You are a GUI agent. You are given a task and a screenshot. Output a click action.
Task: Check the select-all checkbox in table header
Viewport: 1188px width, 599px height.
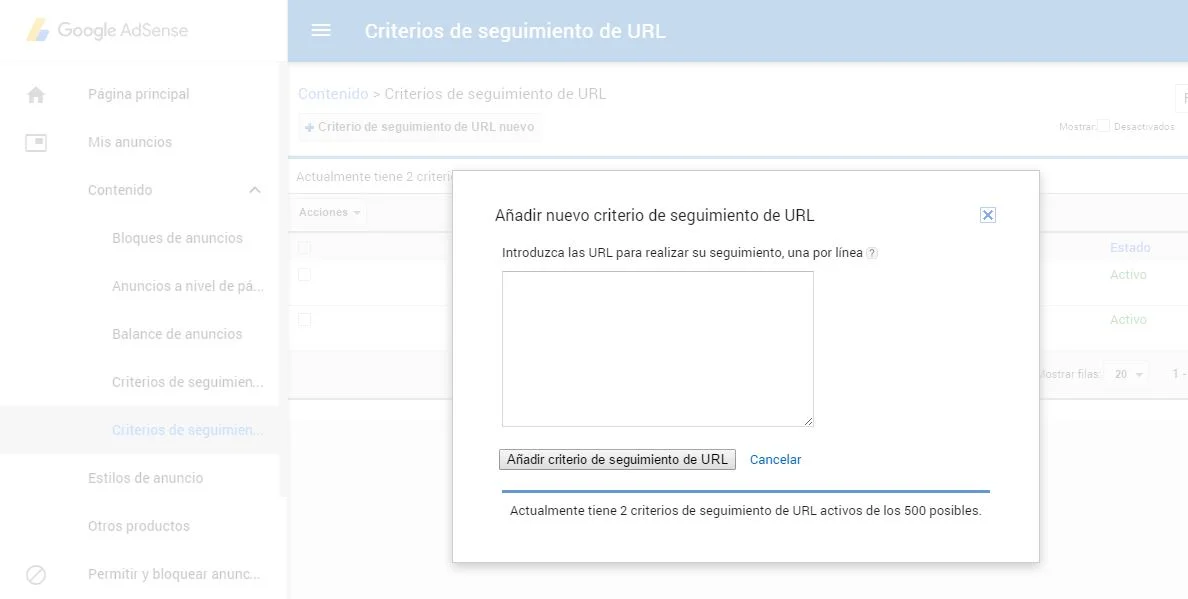coord(304,248)
